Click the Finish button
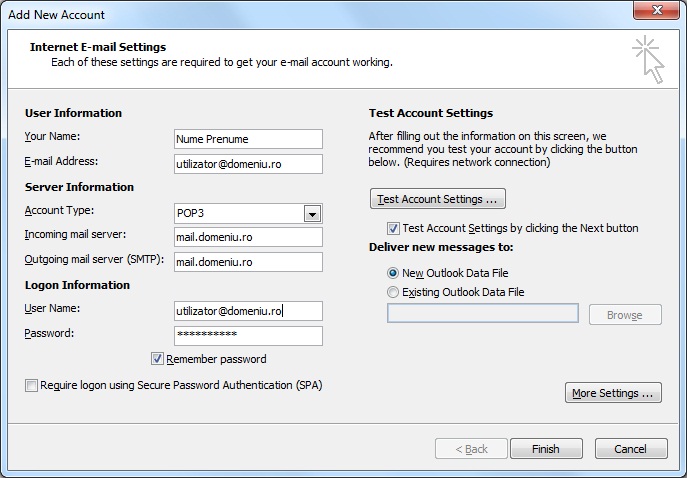 546,449
